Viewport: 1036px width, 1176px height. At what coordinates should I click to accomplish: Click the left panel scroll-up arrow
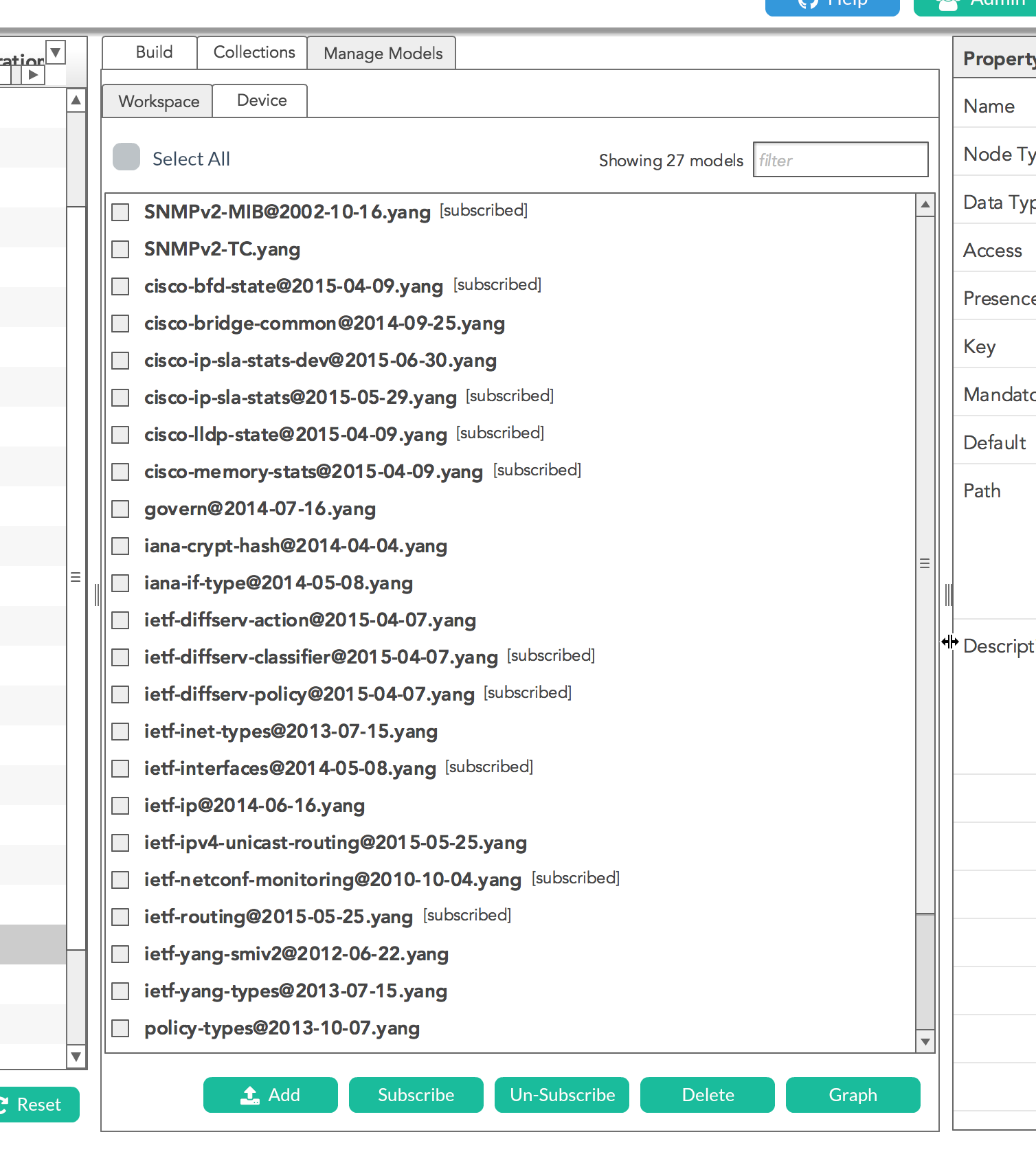pyautogui.click(x=76, y=100)
